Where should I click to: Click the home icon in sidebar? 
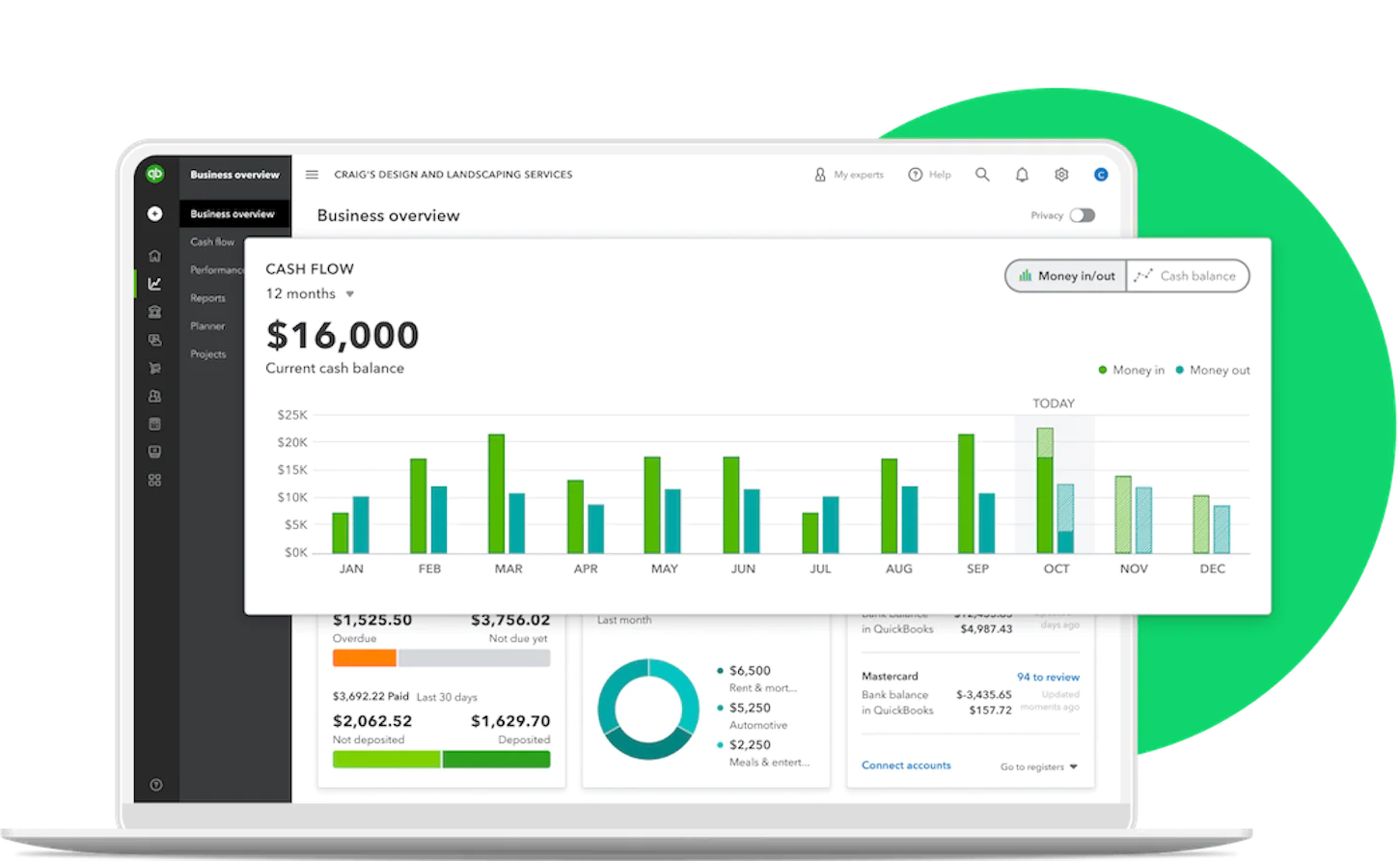(x=154, y=256)
